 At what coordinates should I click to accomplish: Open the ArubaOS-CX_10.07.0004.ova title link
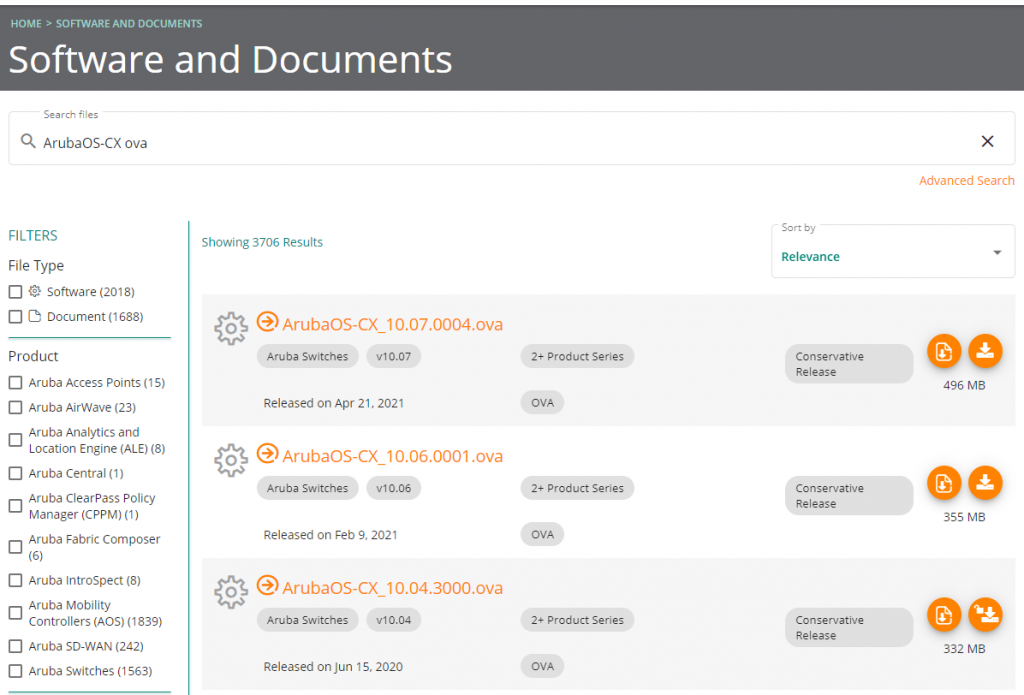click(x=392, y=325)
